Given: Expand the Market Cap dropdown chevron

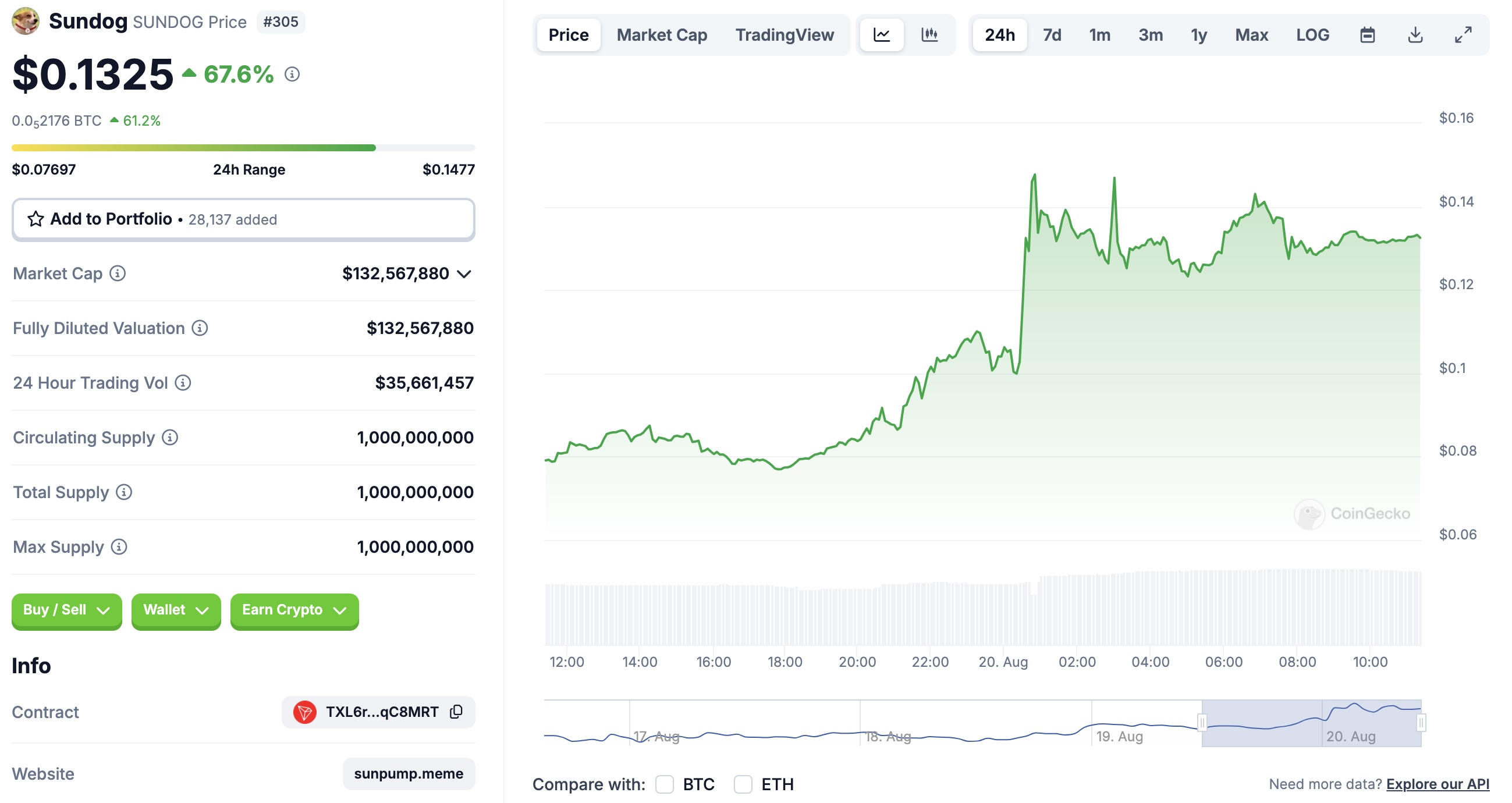Looking at the screenshot, I should 464,274.
